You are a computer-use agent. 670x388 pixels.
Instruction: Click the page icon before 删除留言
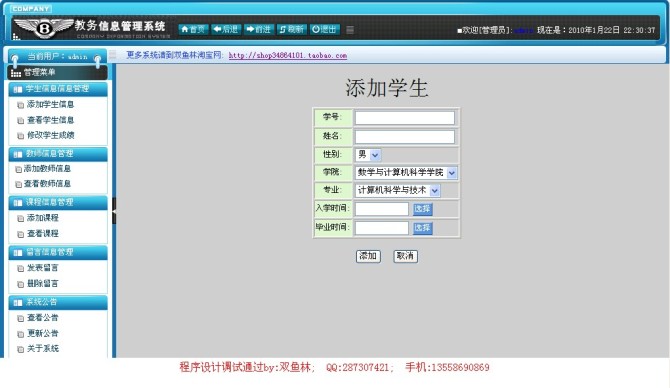click(20, 284)
